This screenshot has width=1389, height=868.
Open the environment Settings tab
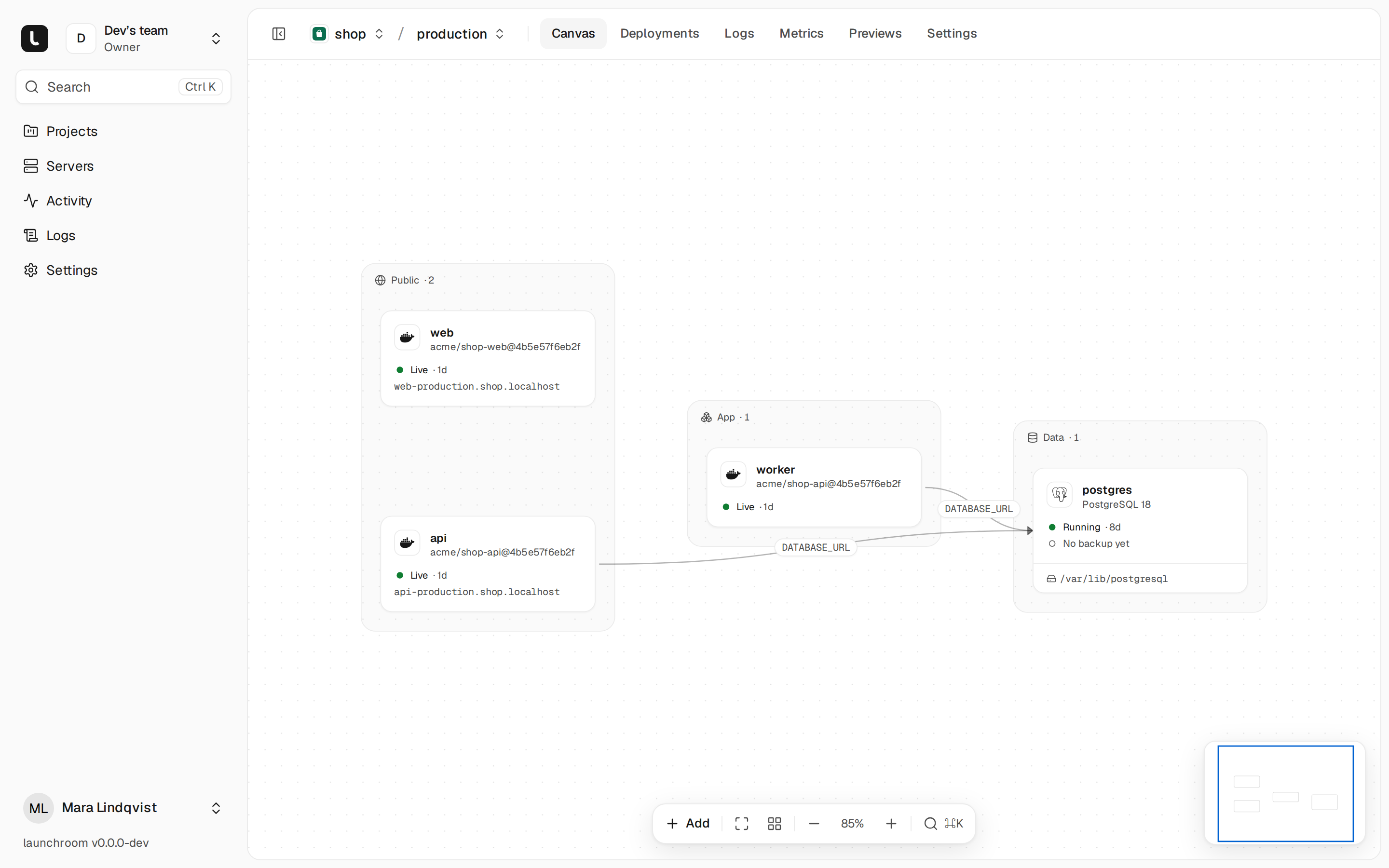pyautogui.click(x=952, y=34)
